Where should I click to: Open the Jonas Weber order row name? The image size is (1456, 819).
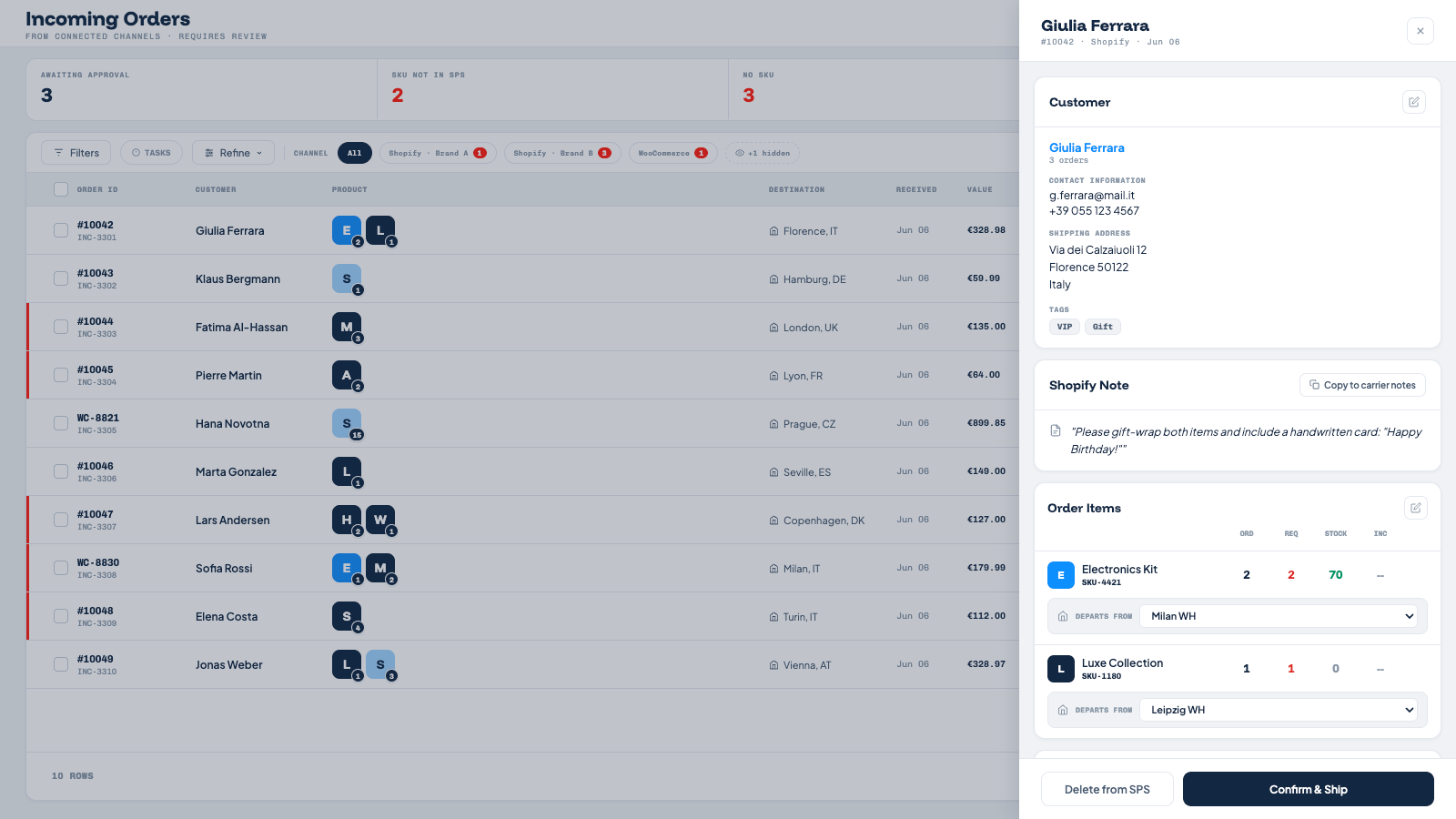click(x=229, y=665)
